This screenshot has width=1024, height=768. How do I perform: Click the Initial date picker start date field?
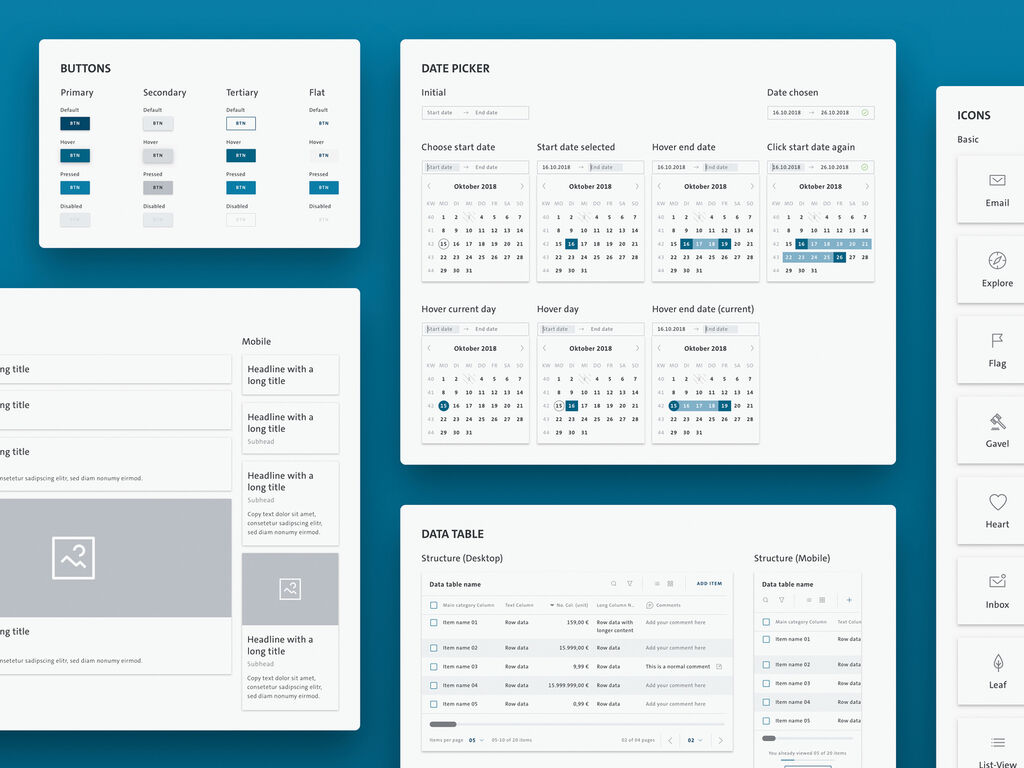click(440, 113)
